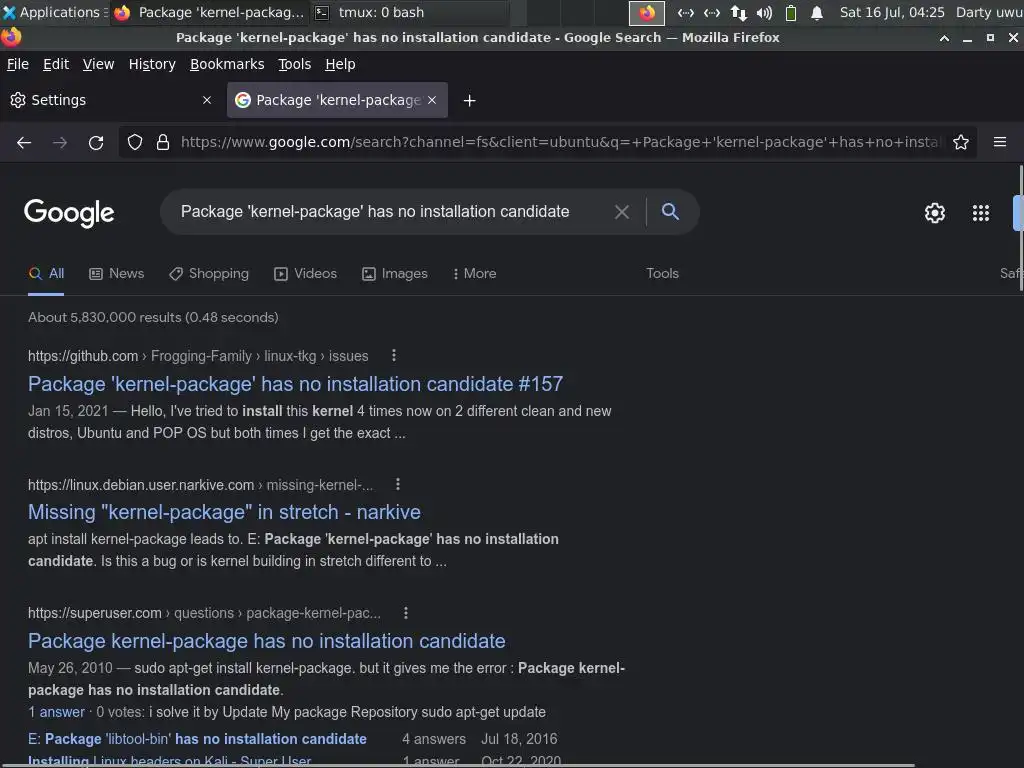Switch to News results
The width and height of the screenshot is (1024, 768).
(116, 274)
